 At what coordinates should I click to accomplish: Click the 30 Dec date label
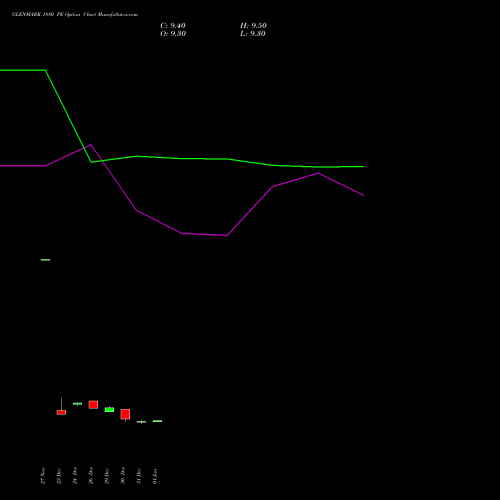[123, 475]
